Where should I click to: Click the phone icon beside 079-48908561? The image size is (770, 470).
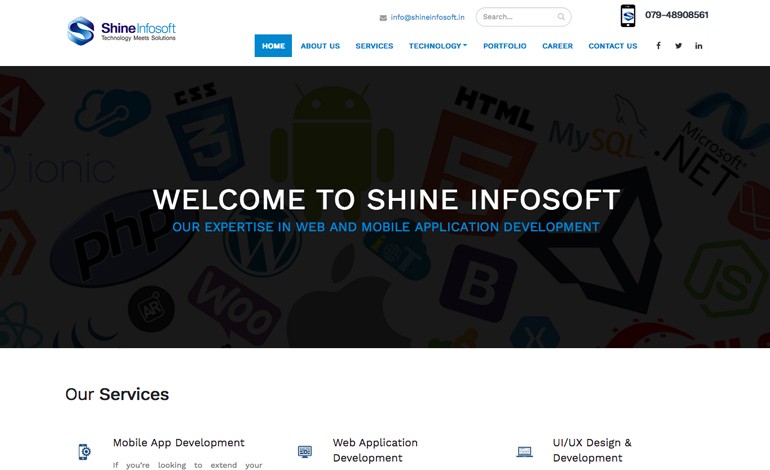628,16
